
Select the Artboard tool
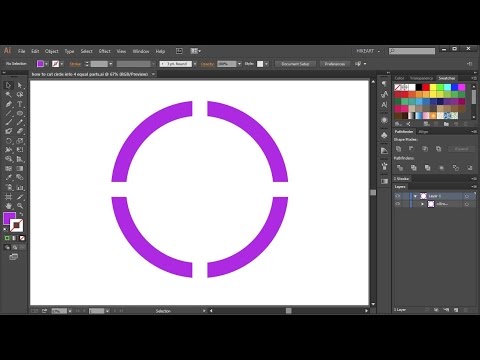[8, 197]
